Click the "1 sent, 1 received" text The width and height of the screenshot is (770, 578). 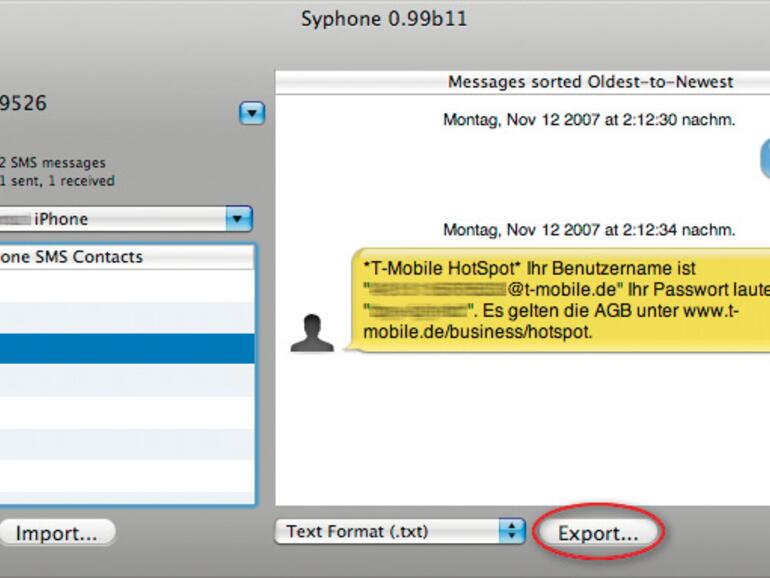pyautogui.click(x=57, y=181)
